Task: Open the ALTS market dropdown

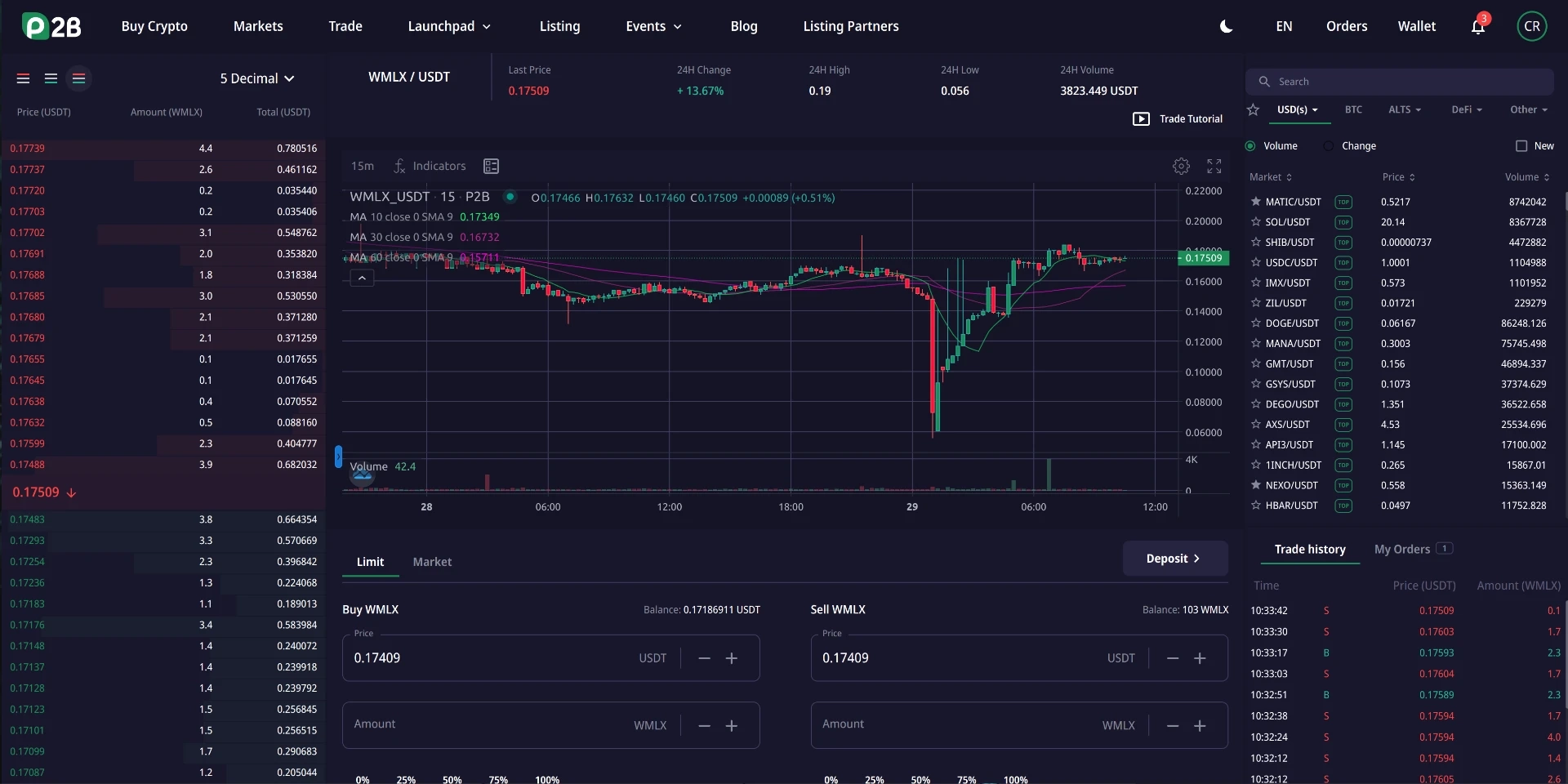Action: 1405,109
